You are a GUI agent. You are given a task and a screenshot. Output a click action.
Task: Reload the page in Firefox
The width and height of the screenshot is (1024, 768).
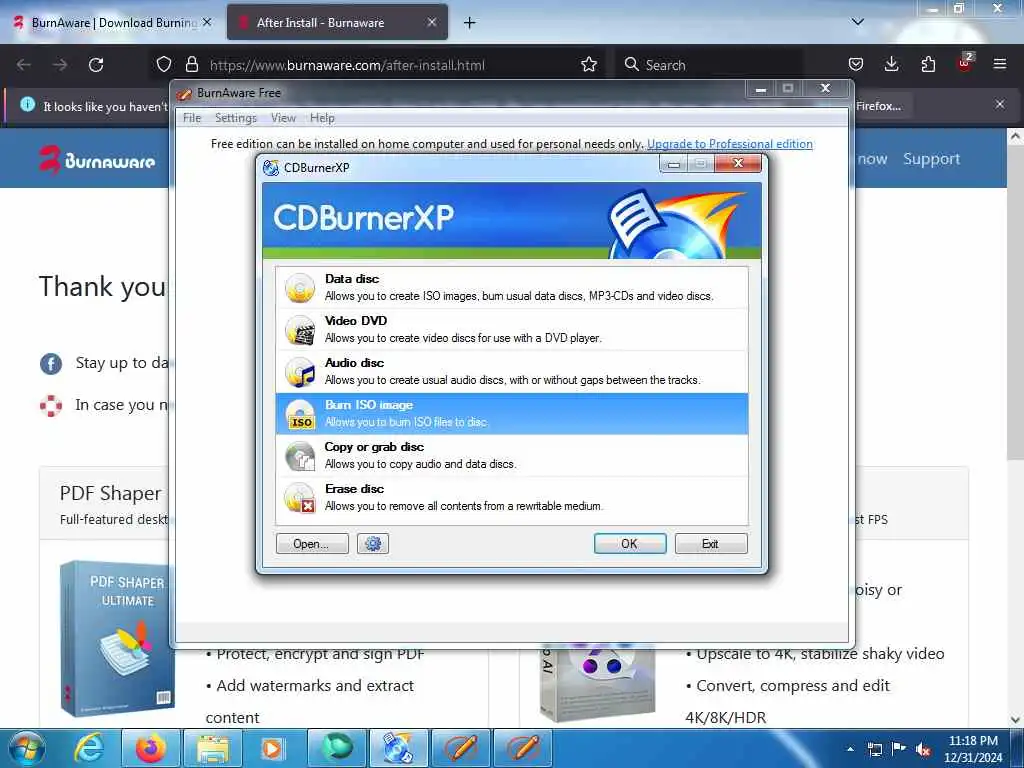(96, 65)
